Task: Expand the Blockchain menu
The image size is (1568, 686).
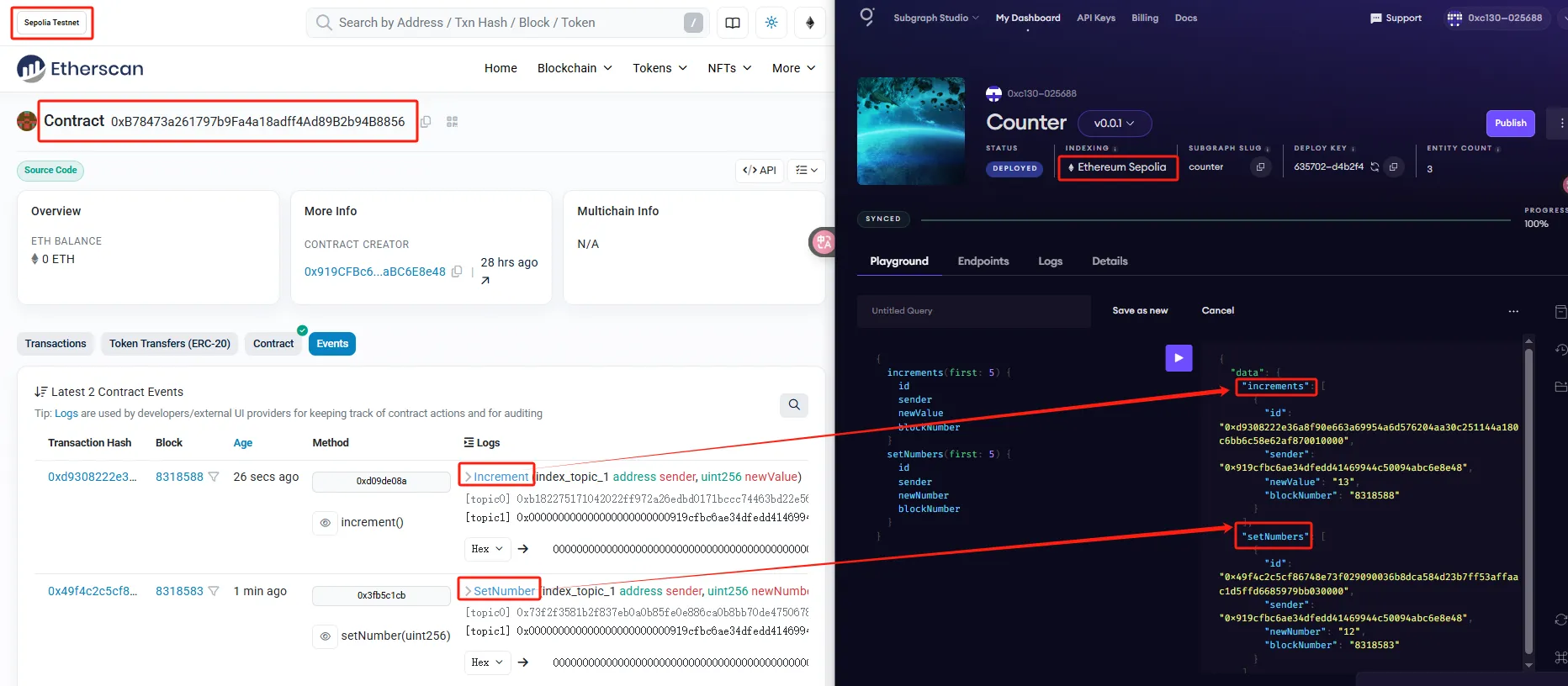Action: (575, 68)
